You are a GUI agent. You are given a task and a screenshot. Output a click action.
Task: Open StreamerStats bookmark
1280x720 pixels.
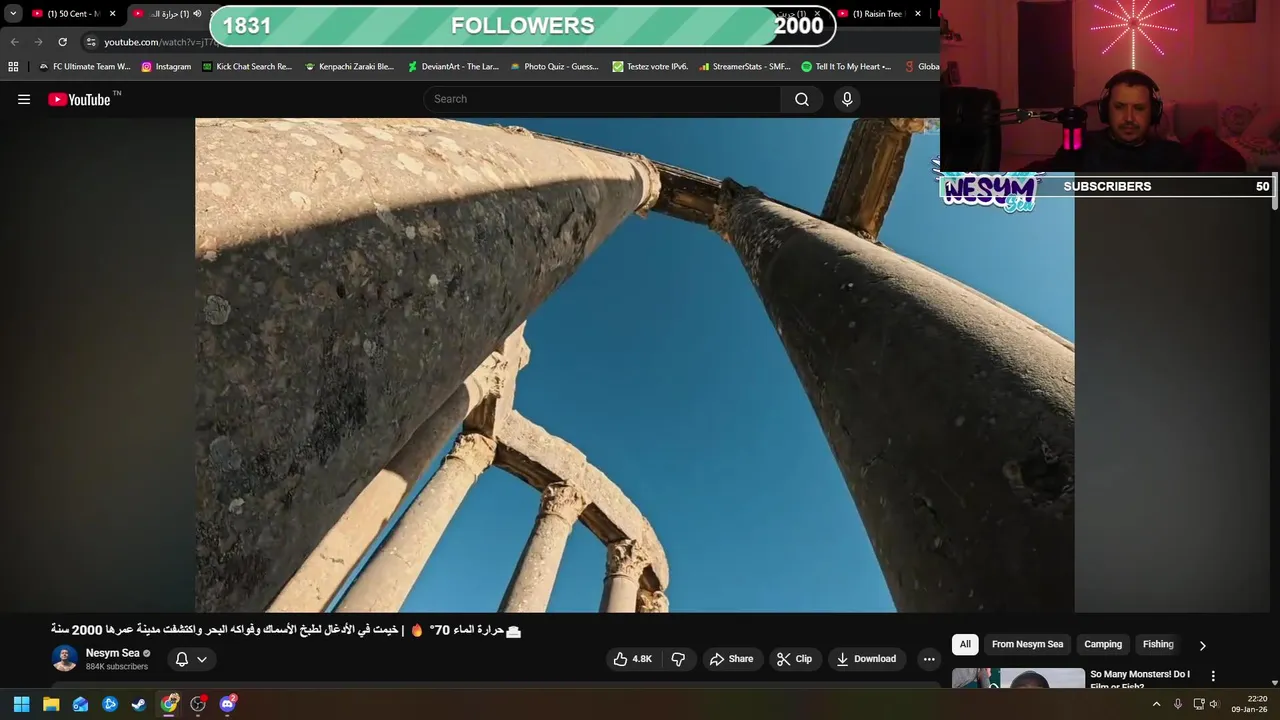click(745, 67)
